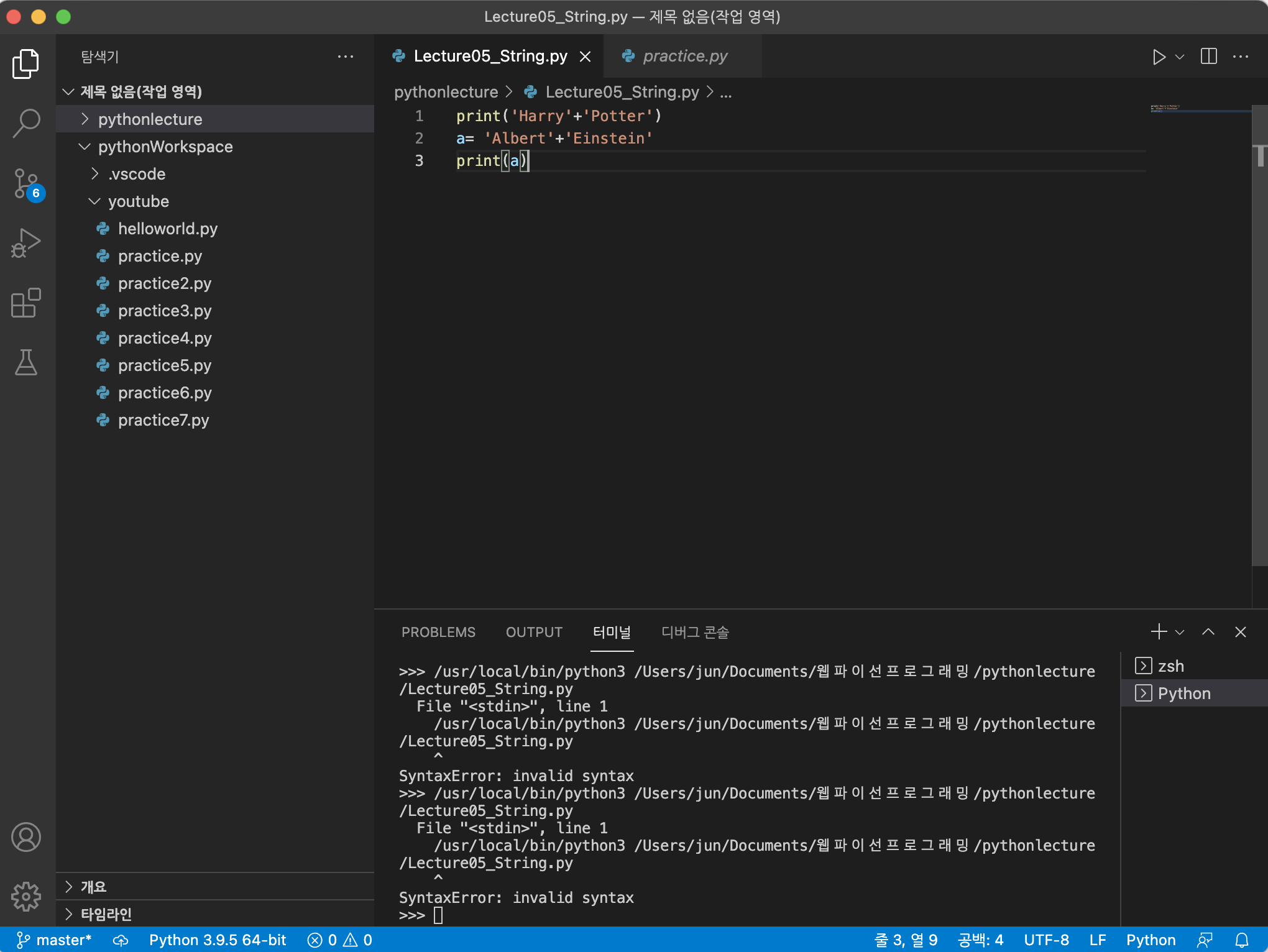Screen dimensions: 1268x952
Task: Close the terminal panel
Action: (1241, 632)
